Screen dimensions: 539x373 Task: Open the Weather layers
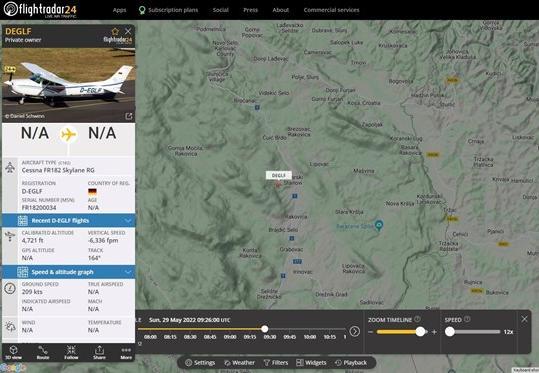(239, 363)
